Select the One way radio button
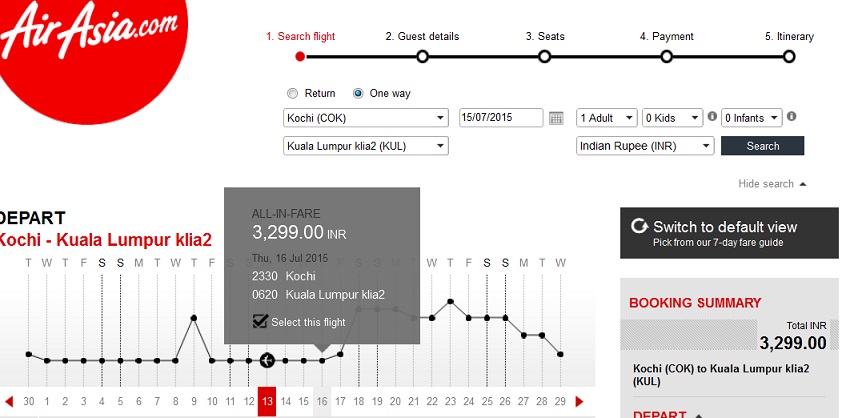The height and width of the screenshot is (418, 842). coord(358,93)
